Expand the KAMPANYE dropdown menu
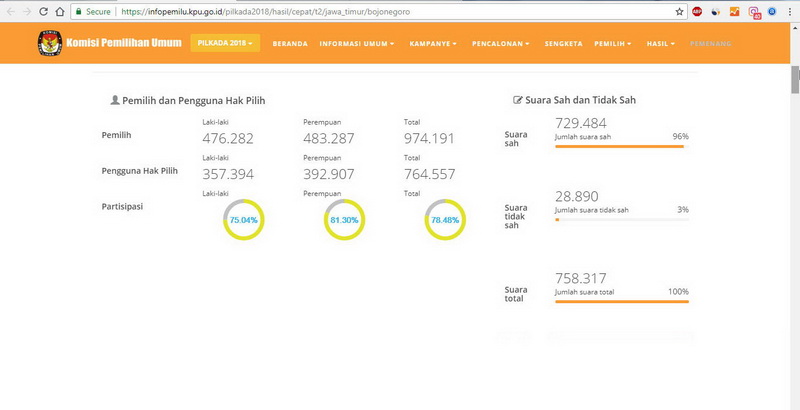 433,44
